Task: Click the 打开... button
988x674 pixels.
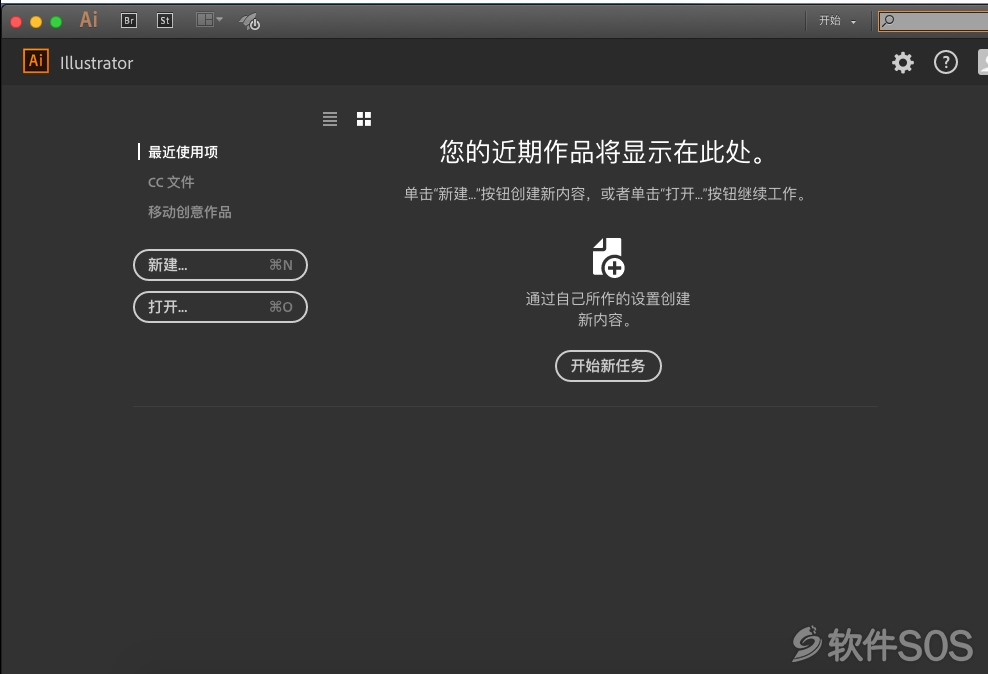Action: point(221,307)
